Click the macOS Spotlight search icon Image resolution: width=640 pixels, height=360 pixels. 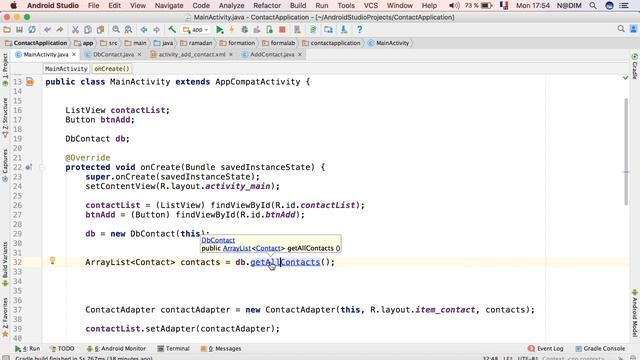[593, 6]
